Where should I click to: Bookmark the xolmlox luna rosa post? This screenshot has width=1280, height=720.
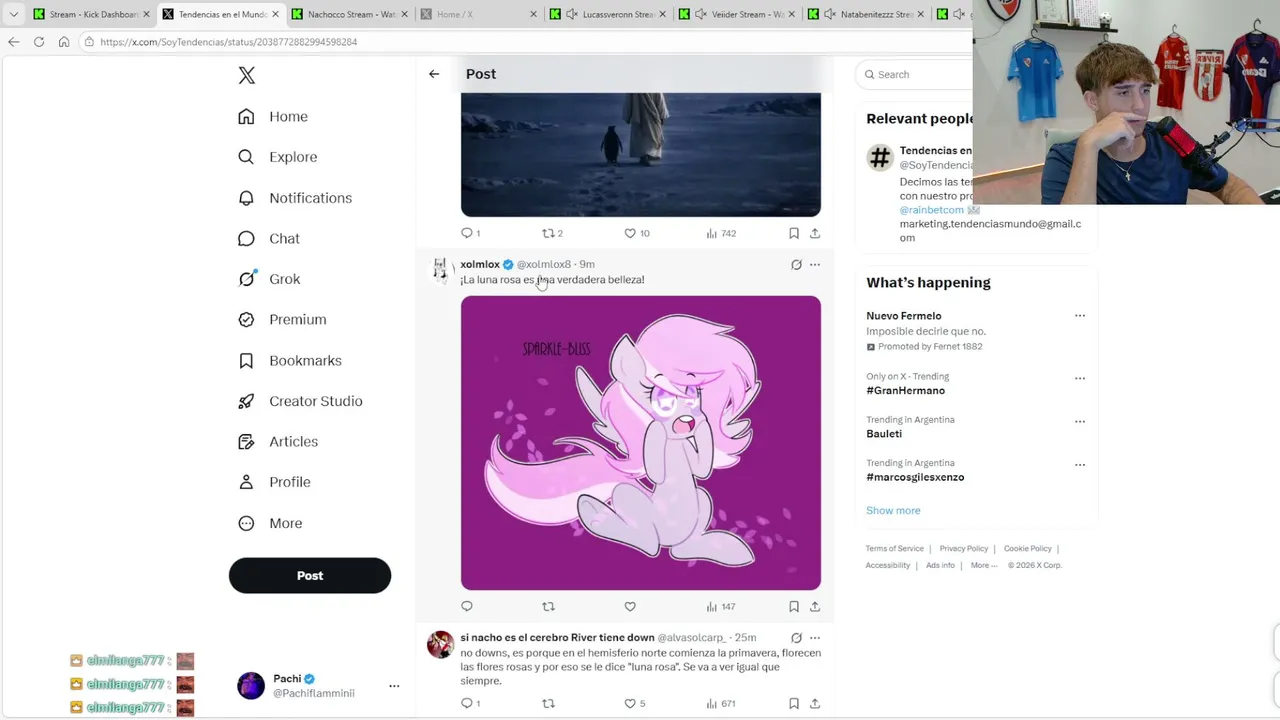(794, 606)
